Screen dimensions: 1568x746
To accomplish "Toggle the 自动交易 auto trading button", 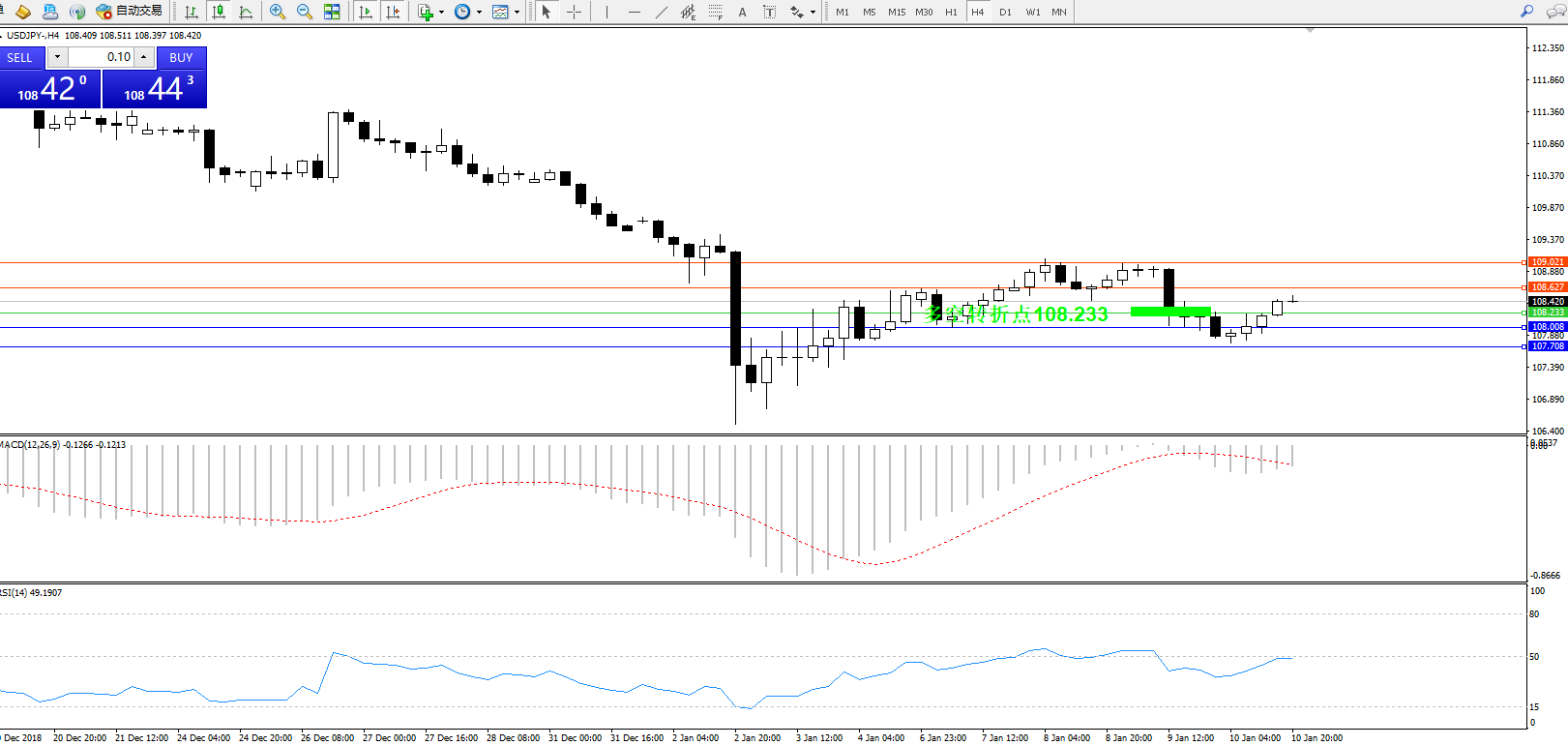I will [130, 12].
